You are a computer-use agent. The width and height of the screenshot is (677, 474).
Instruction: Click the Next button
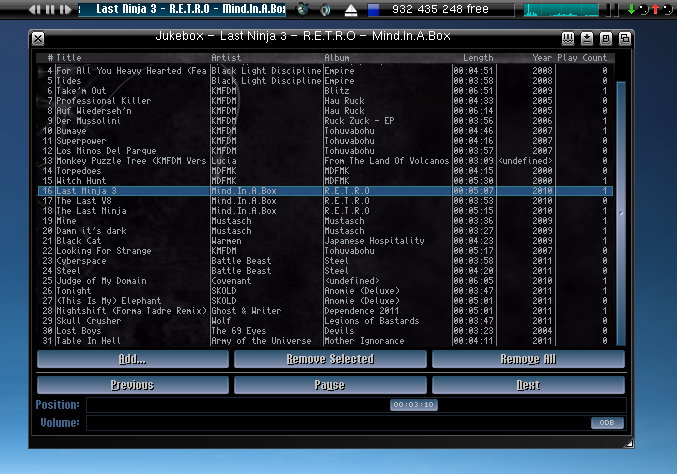tap(528, 385)
